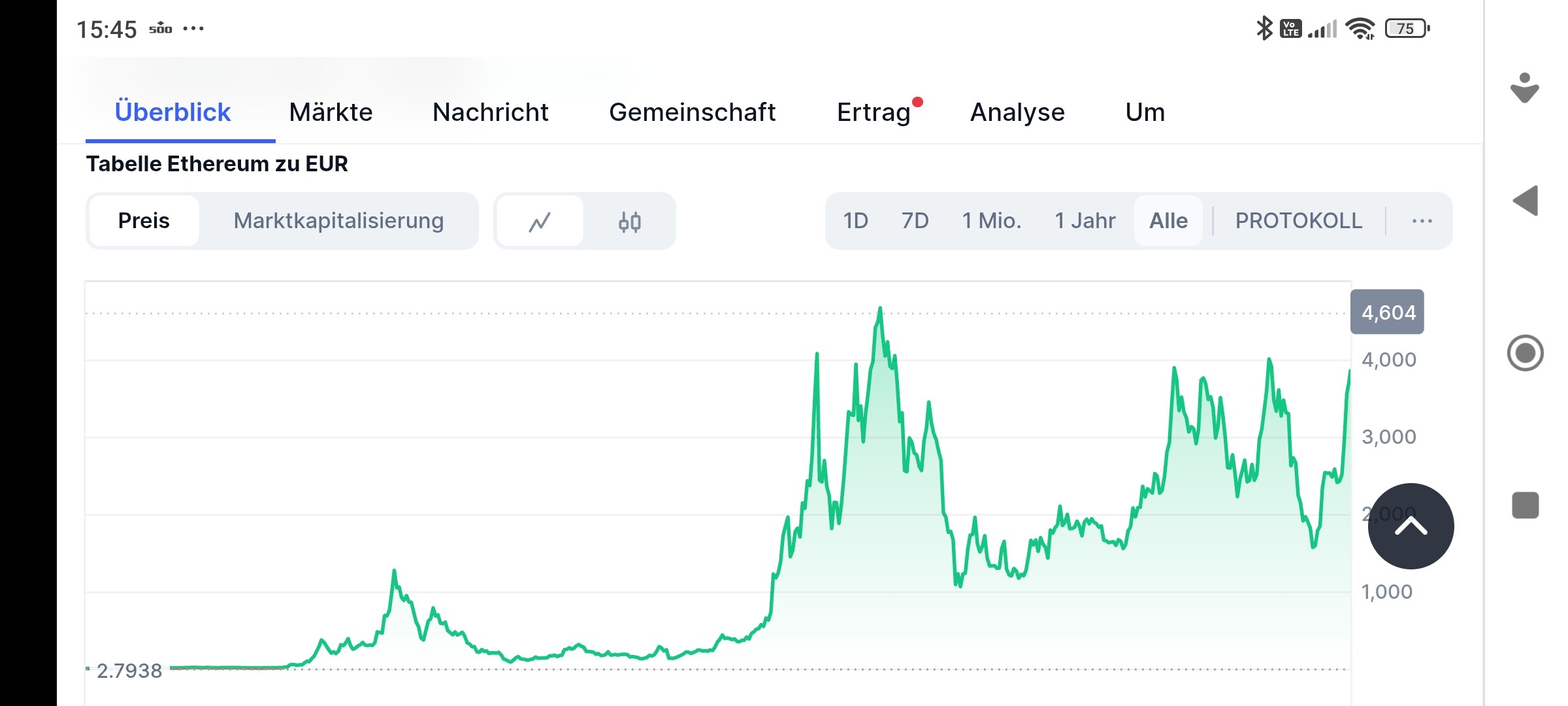Set chart range to 7D

(x=915, y=221)
